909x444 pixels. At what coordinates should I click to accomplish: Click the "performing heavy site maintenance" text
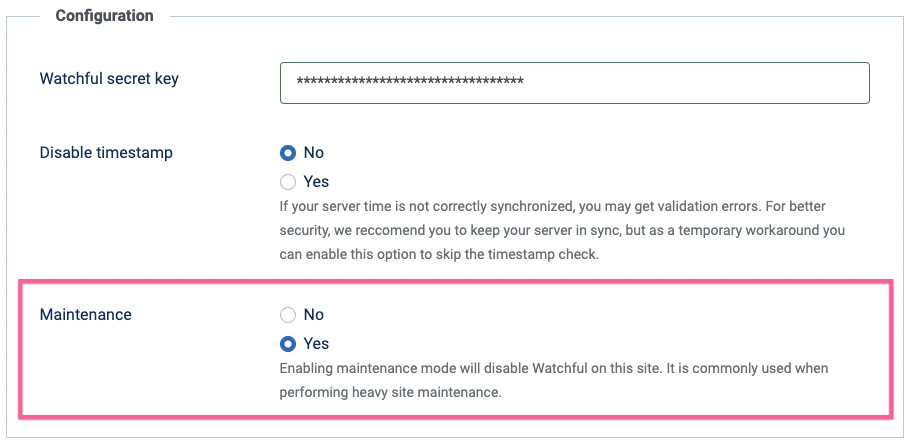(390, 392)
